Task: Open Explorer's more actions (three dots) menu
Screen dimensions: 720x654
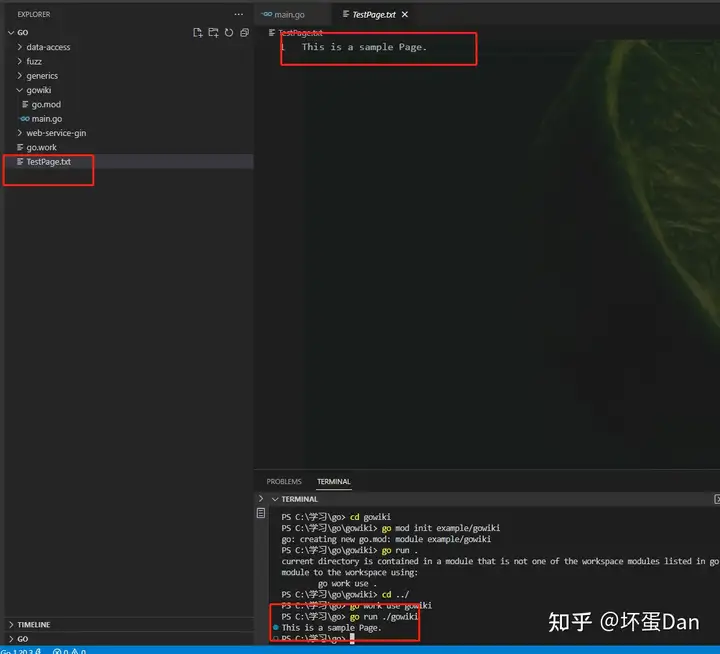Action: click(239, 14)
